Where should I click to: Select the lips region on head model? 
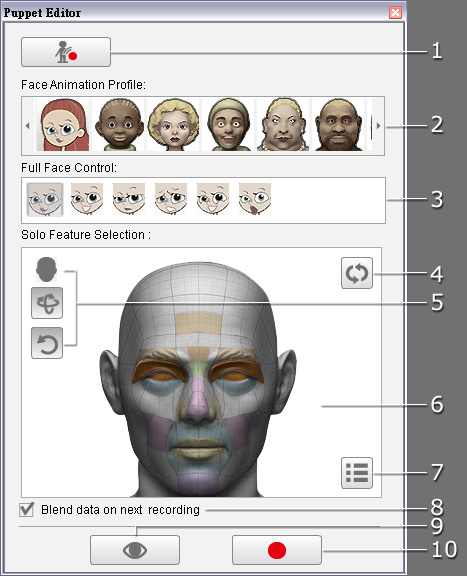199,448
